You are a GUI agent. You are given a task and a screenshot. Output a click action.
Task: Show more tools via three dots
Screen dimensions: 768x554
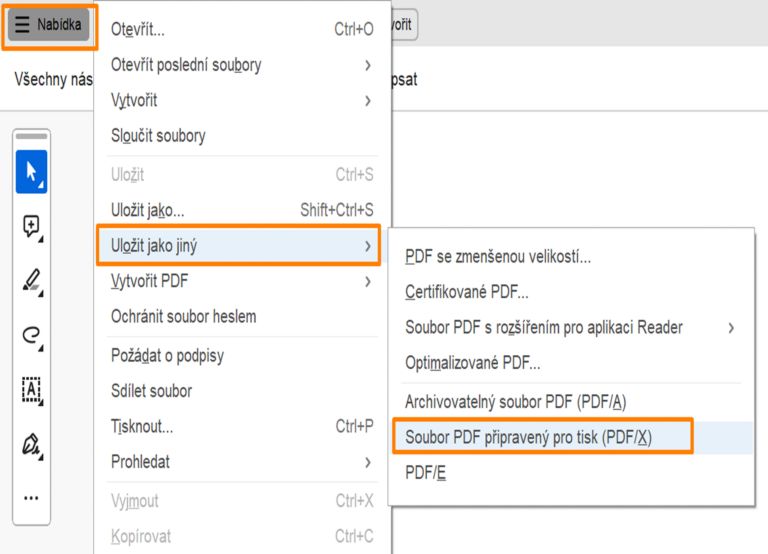click(32, 497)
